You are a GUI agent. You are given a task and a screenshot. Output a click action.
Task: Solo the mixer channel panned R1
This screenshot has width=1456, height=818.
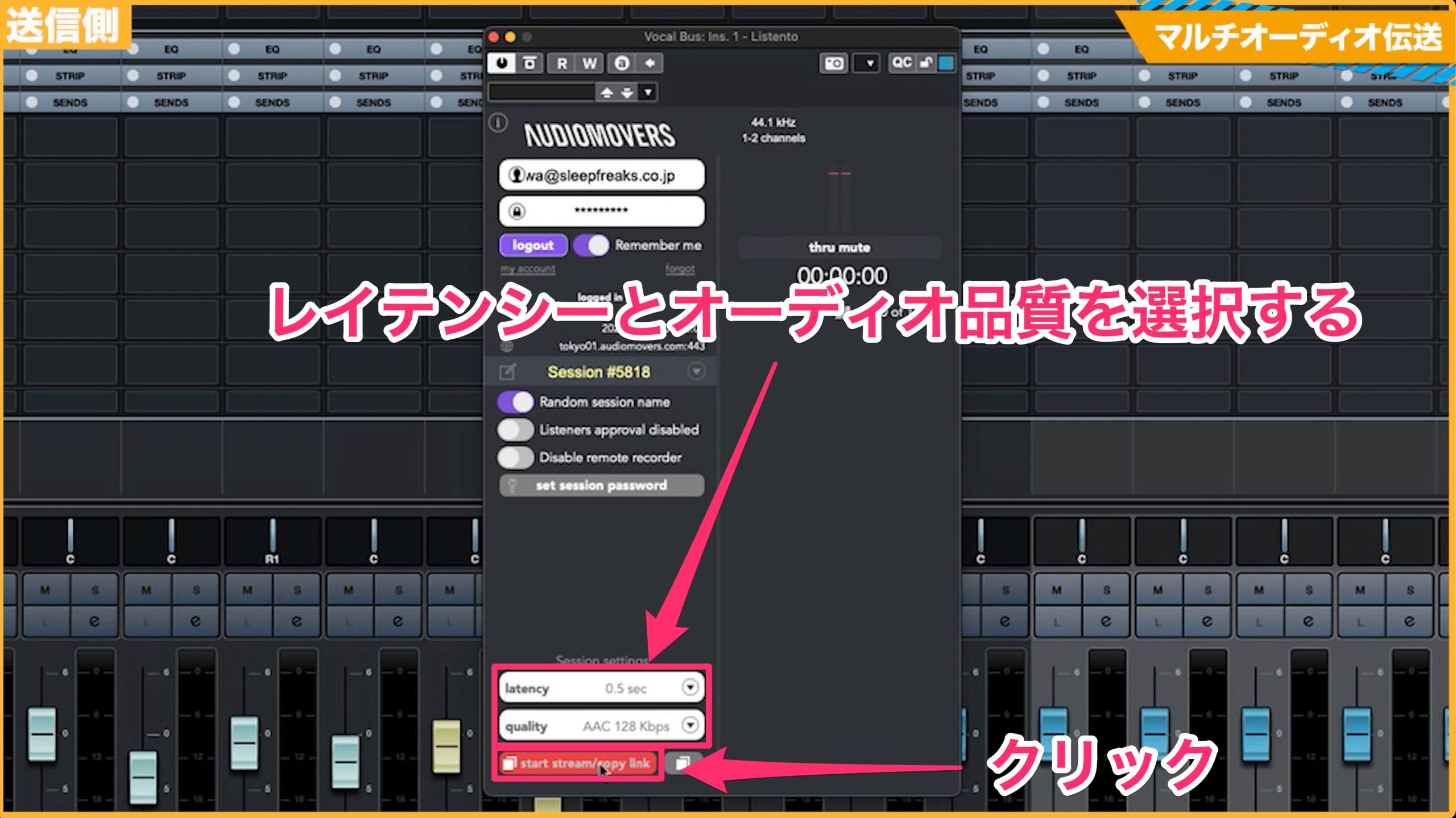click(297, 590)
